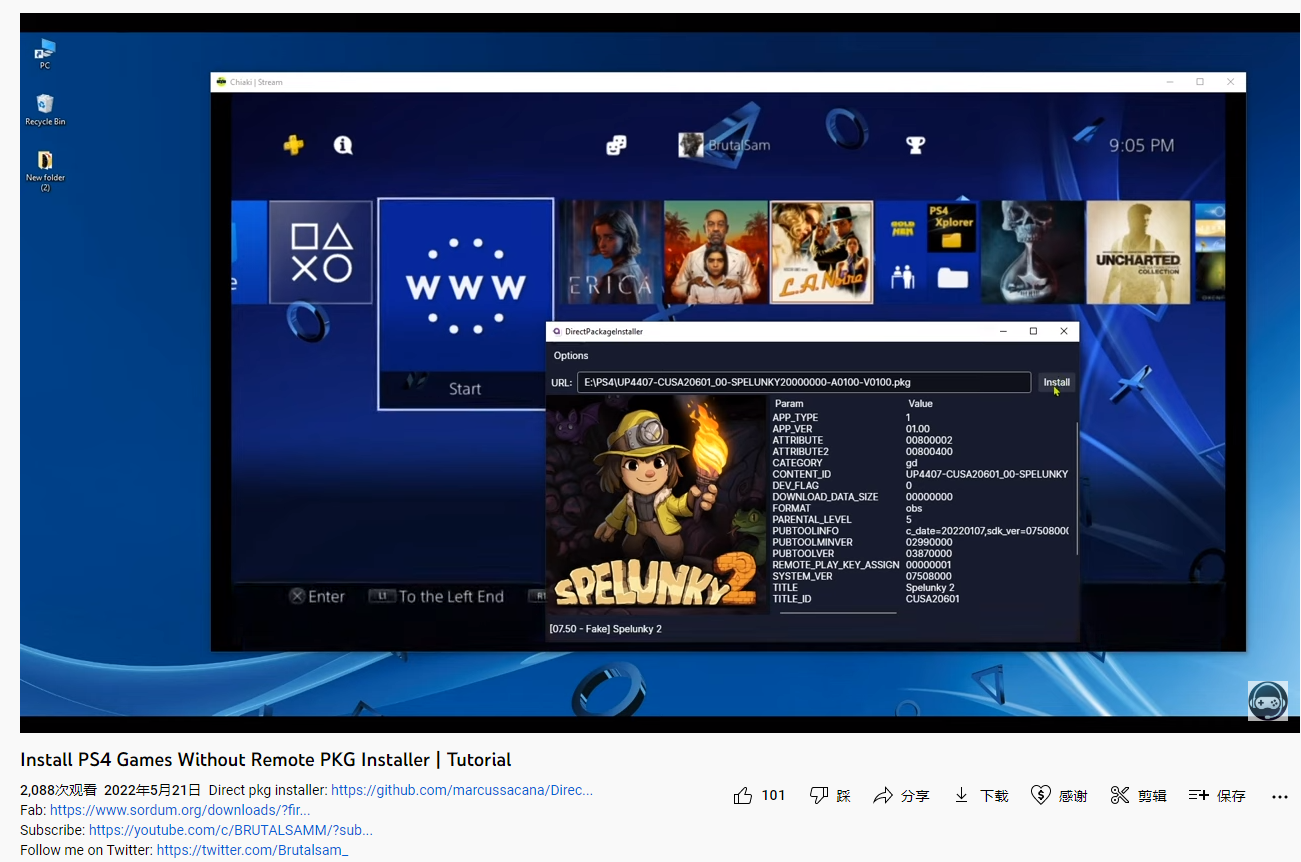Click the value UP4407-CUSA20601_00-SPELUNKY
Viewport: 1301px width, 862px height.
pyautogui.click(x=987, y=474)
